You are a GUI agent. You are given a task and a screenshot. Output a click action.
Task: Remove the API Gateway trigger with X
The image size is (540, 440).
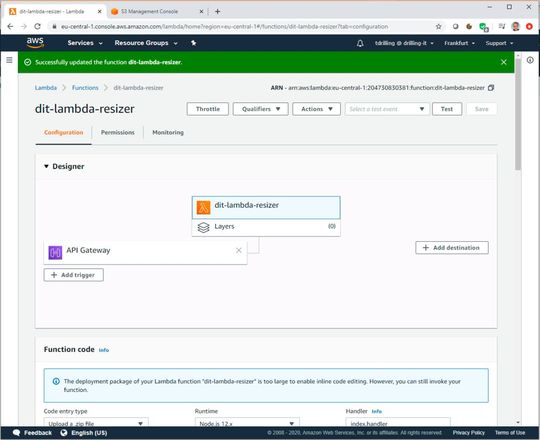click(239, 250)
